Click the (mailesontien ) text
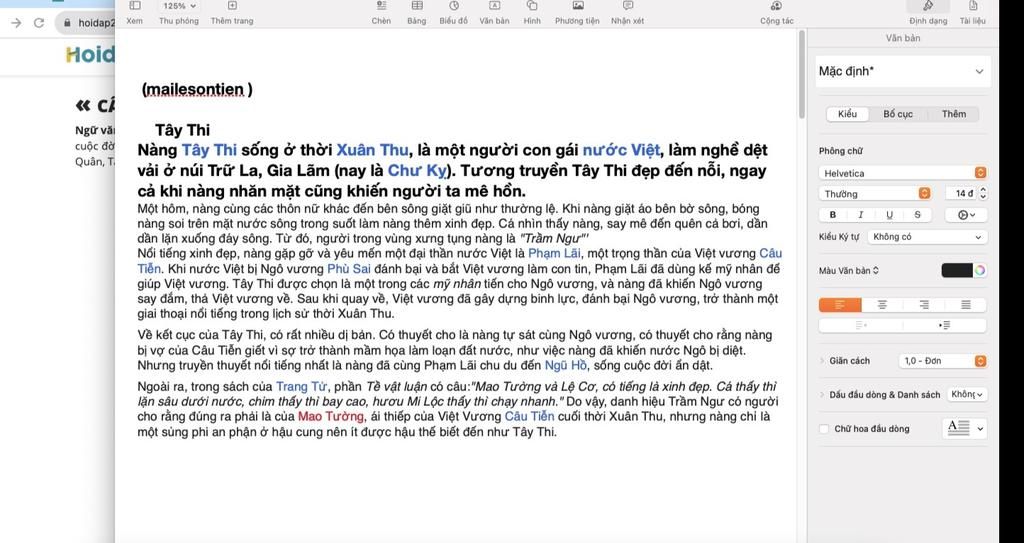Image resolution: width=1024 pixels, height=543 pixels. [197, 90]
